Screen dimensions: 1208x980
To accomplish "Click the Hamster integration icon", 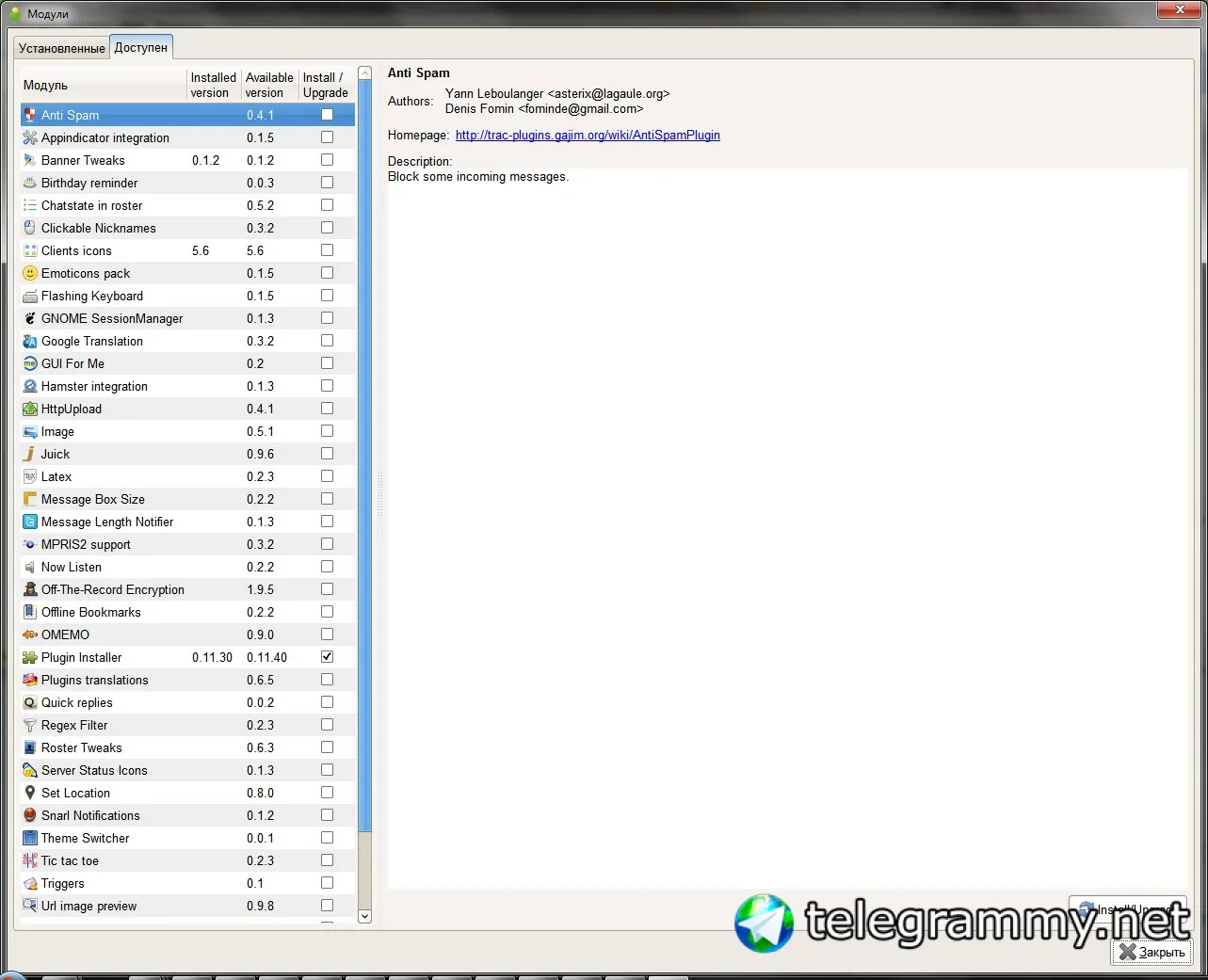I will [30, 386].
